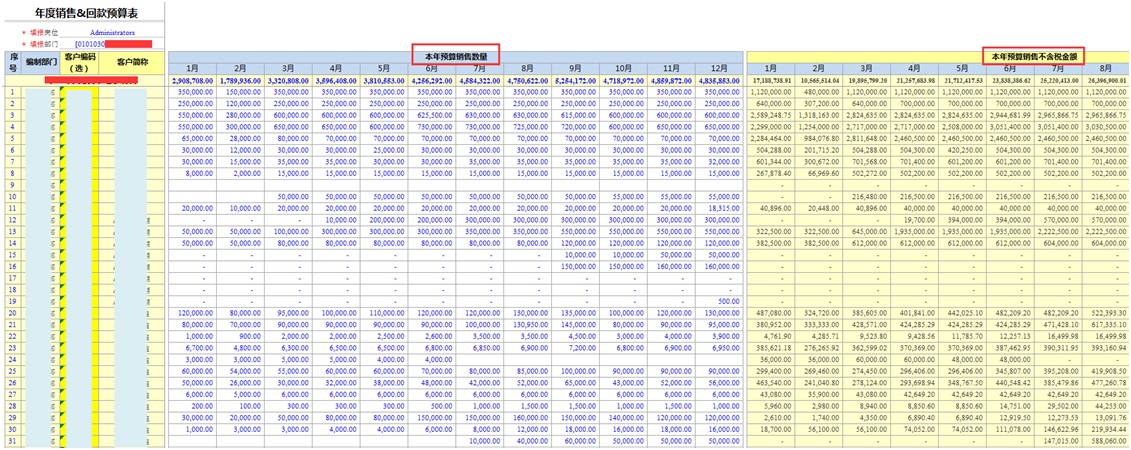The height and width of the screenshot is (450, 1131).
Task: Select the amount cell 2,944,681.99
Action: click(1011, 115)
